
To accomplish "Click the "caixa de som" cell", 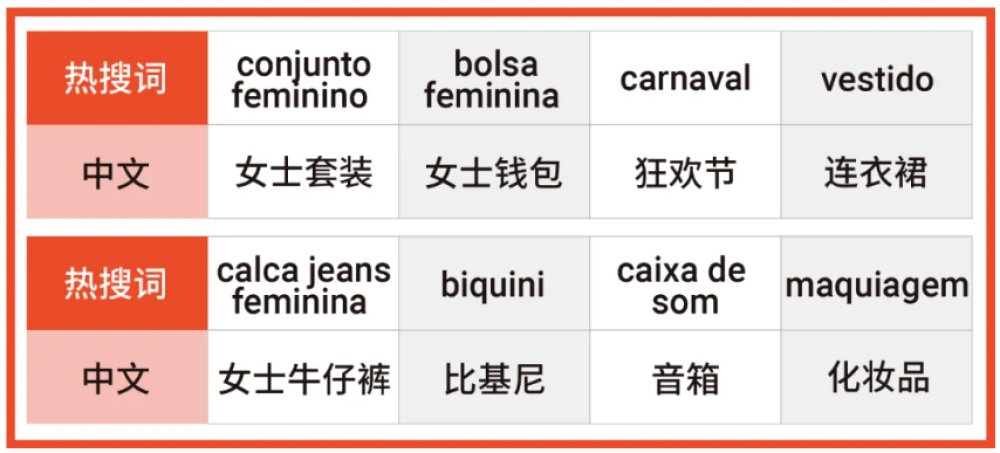I will coord(685,283).
